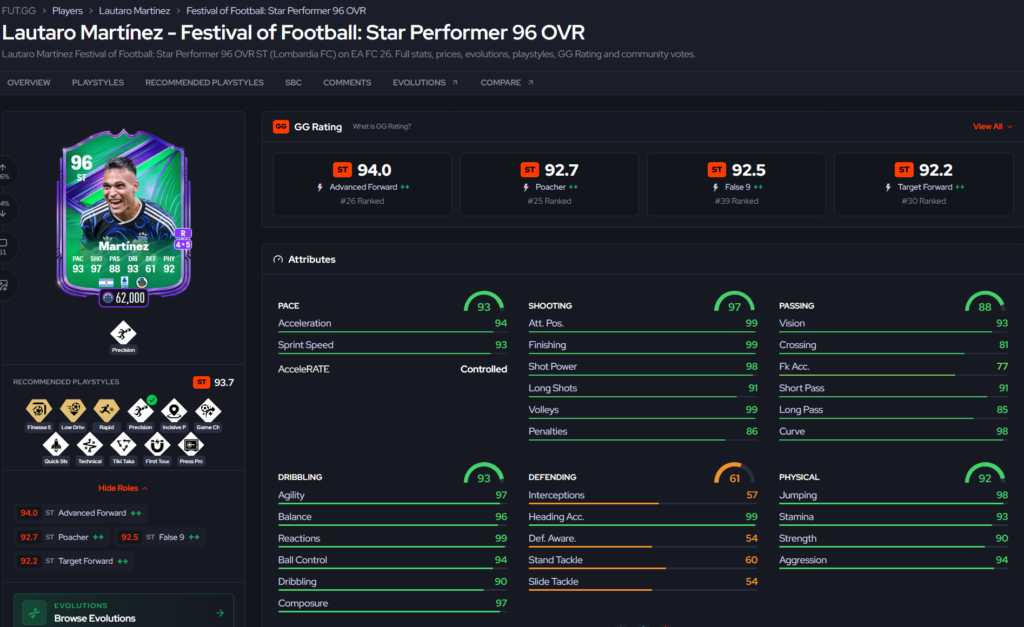Image resolution: width=1024 pixels, height=627 pixels.
Task: Select the Low Driven playstyle icon
Action: pos(72,410)
